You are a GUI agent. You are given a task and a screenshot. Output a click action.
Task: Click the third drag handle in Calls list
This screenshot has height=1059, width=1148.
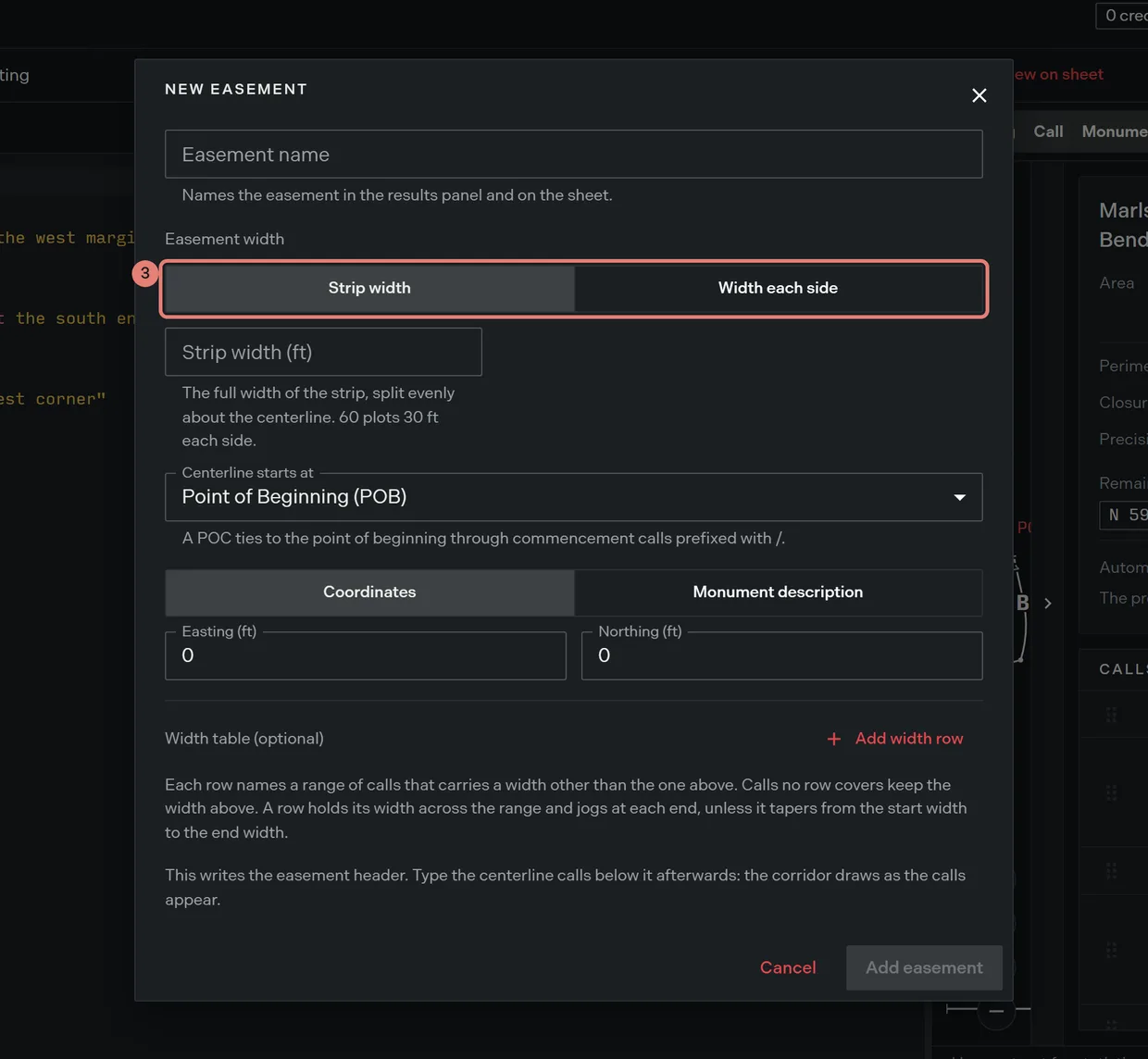click(1112, 870)
